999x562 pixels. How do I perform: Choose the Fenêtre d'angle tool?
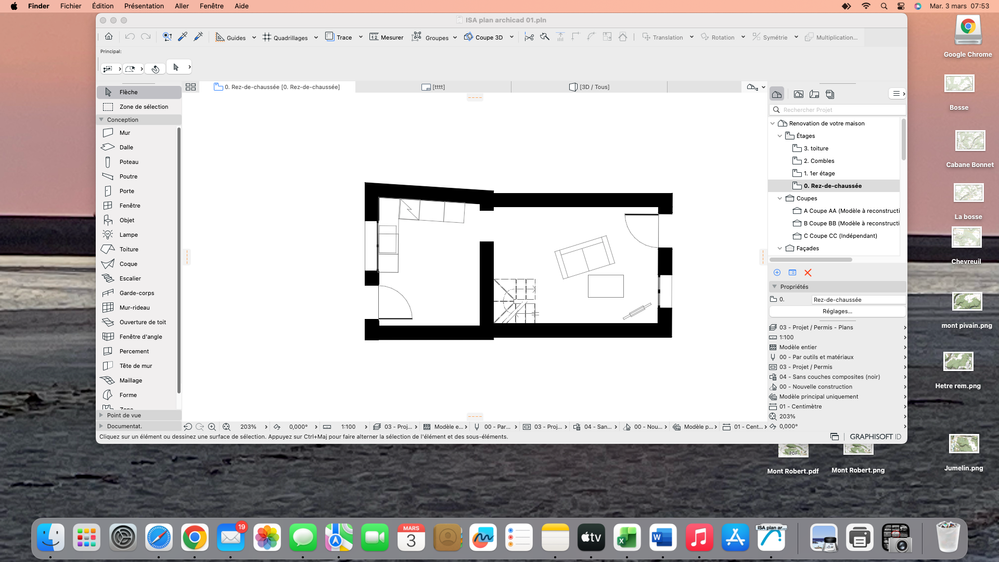pos(139,336)
